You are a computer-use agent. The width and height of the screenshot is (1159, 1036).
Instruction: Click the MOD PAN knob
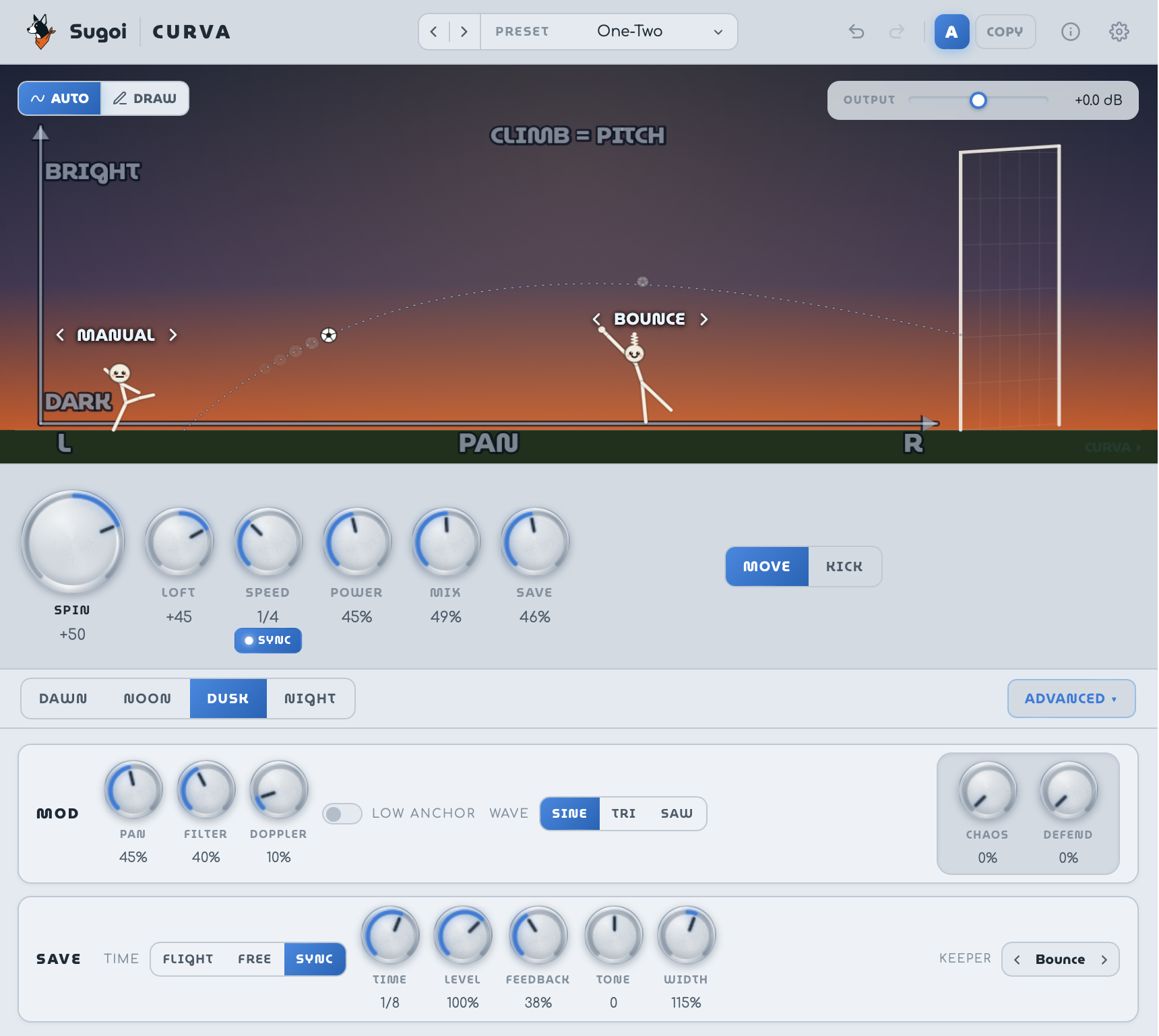pyautogui.click(x=133, y=790)
